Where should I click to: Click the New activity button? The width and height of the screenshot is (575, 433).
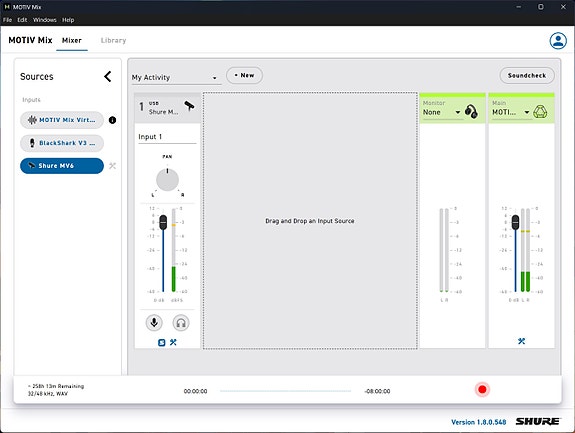[x=244, y=75]
